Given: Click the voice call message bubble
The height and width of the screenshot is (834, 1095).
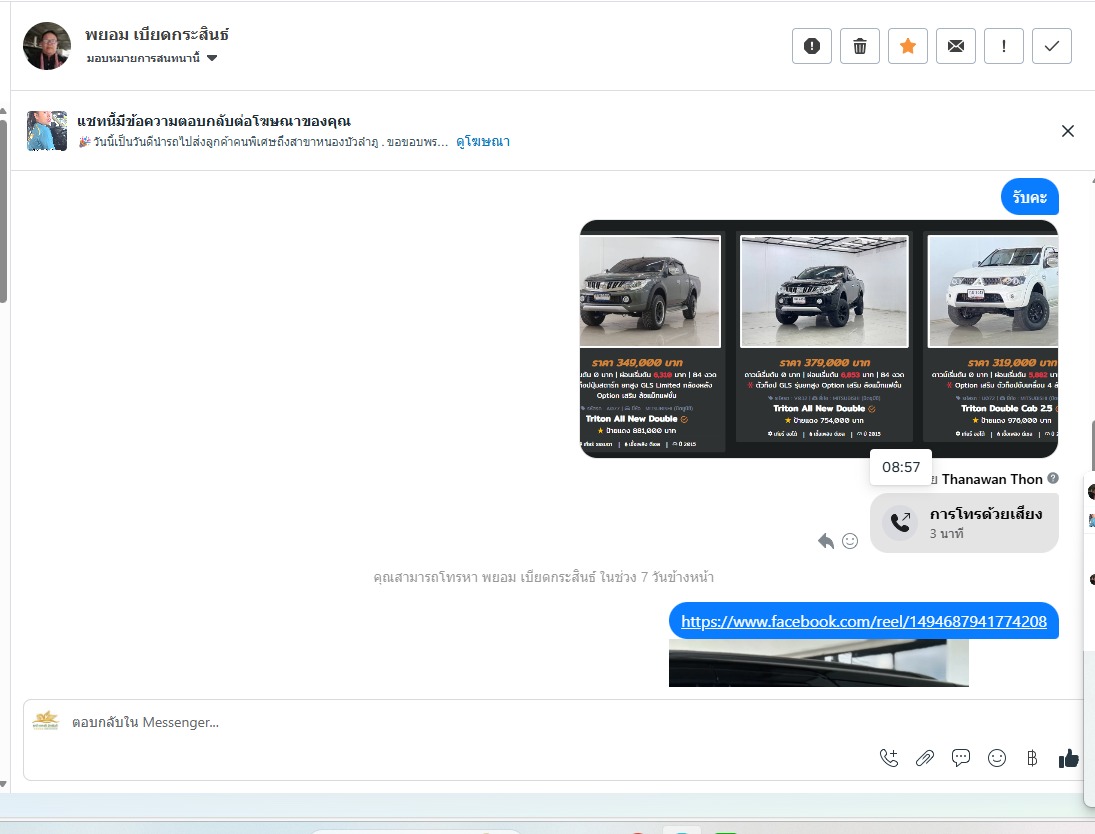Looking at the screenshot, I should pyautogui.click(x=964, y=523).
